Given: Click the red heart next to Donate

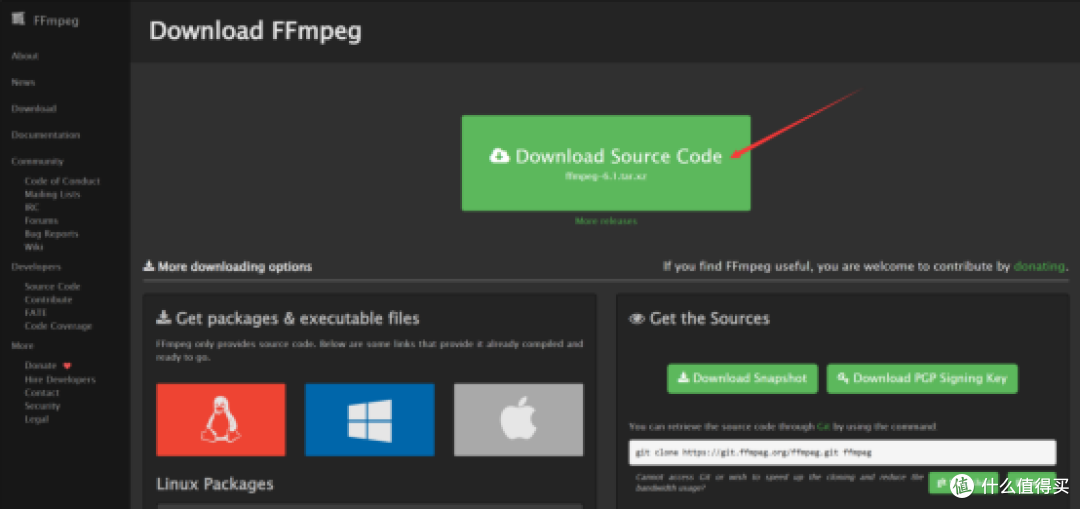Looking at the screenshot, I should [67, 366].
